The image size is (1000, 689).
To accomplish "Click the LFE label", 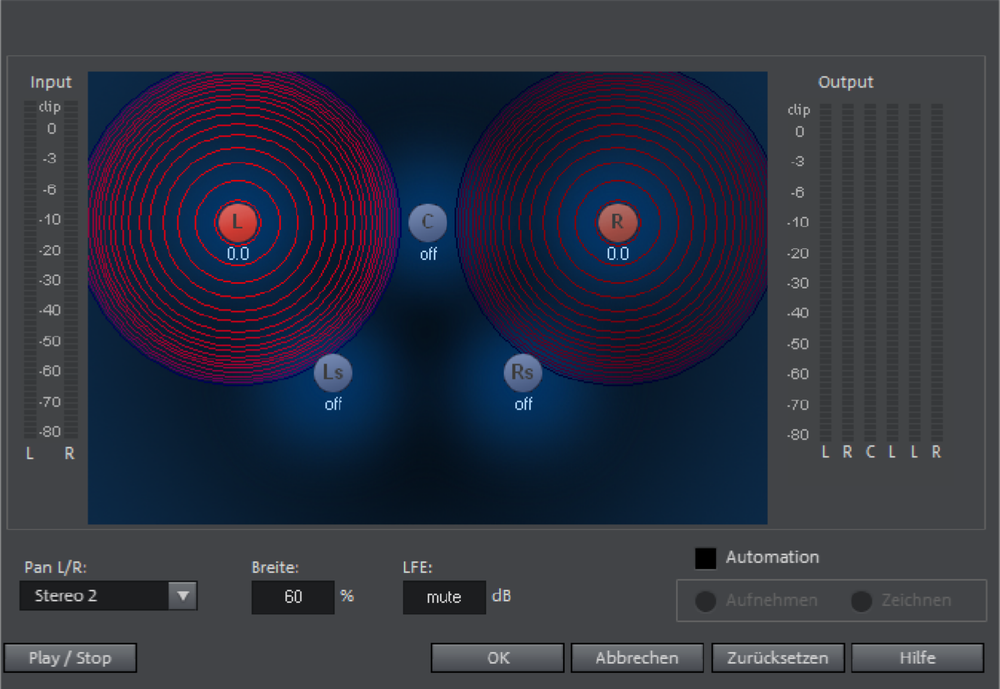I will (417, 567).
